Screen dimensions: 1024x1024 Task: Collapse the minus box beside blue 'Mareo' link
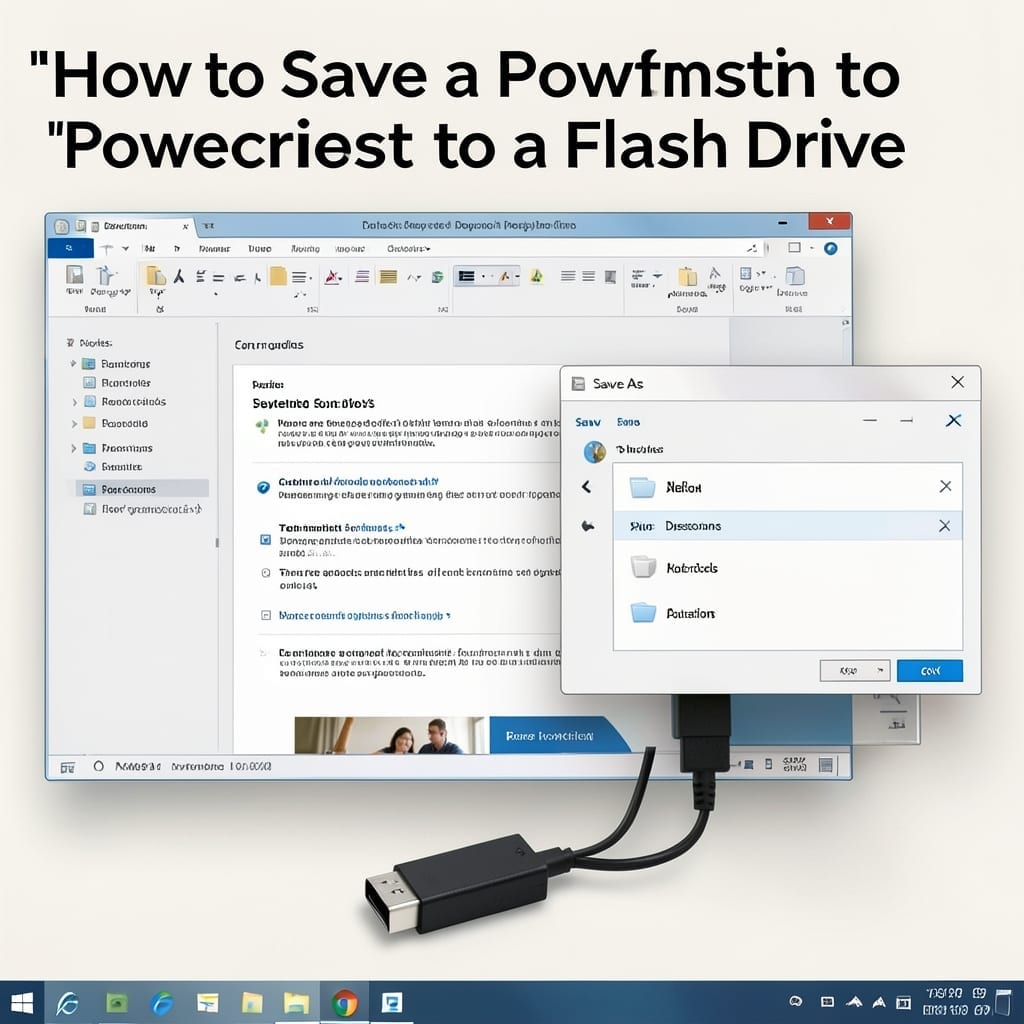point(266,615)
